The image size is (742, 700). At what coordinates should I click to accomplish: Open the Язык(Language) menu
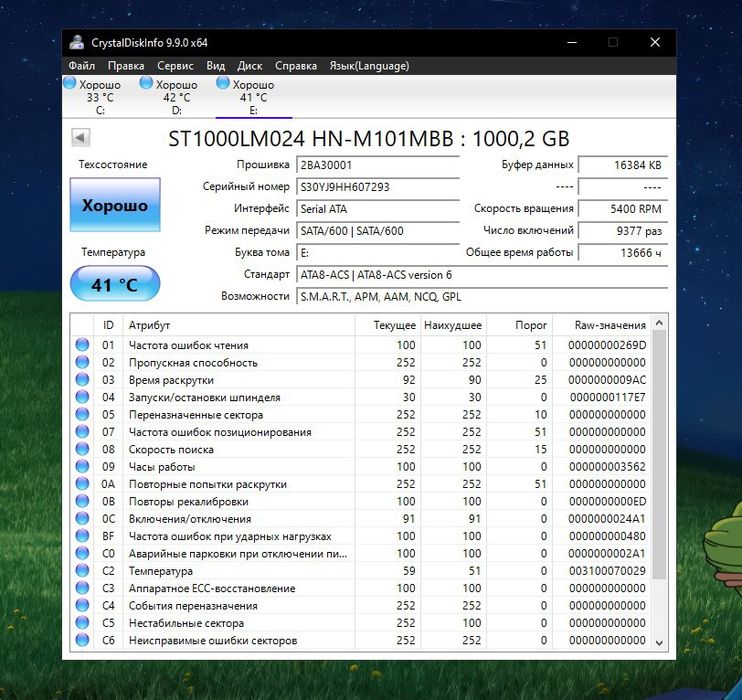tap(370, 66)
